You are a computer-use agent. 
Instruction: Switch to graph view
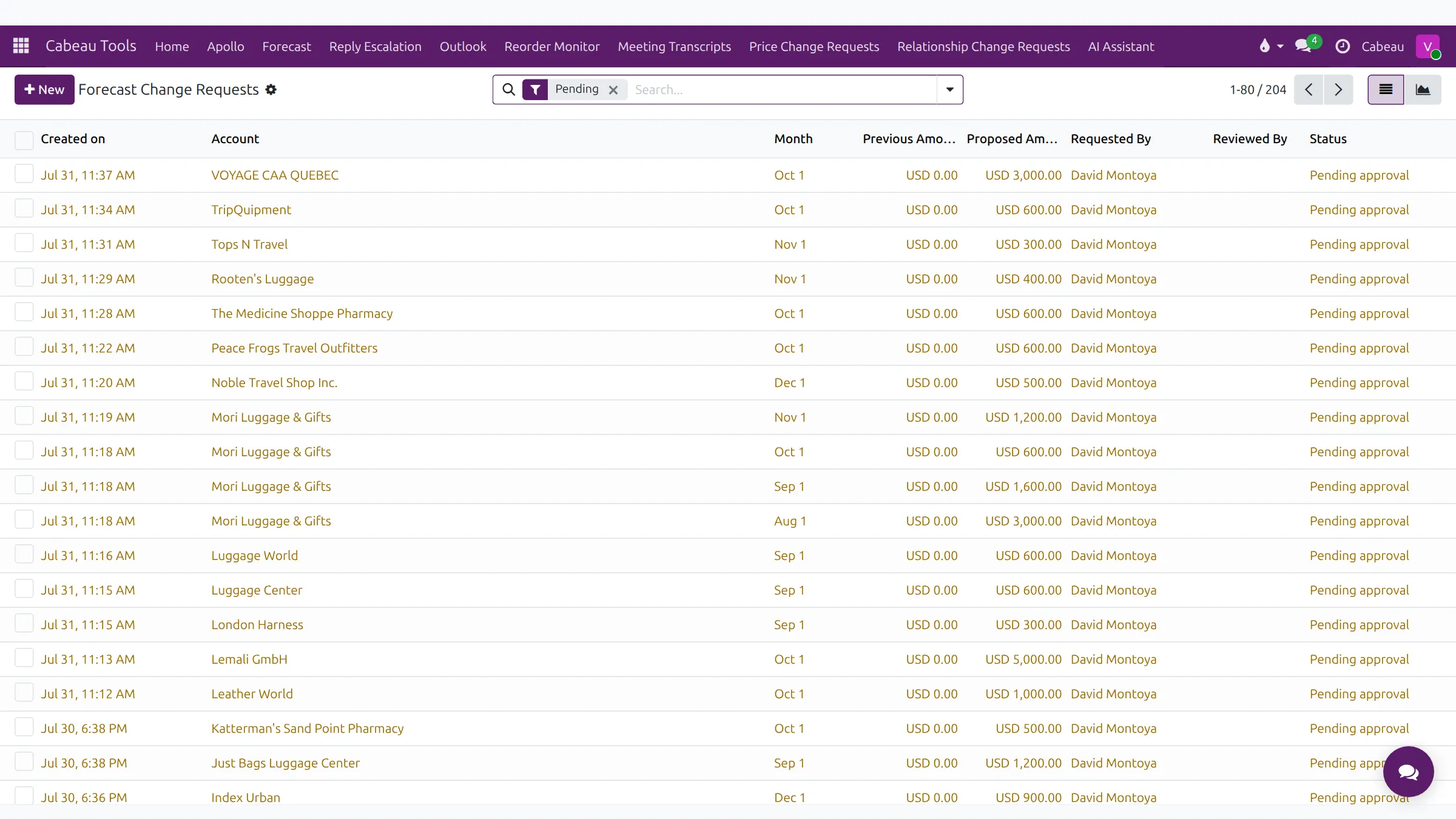click(x=1423, y=90)
